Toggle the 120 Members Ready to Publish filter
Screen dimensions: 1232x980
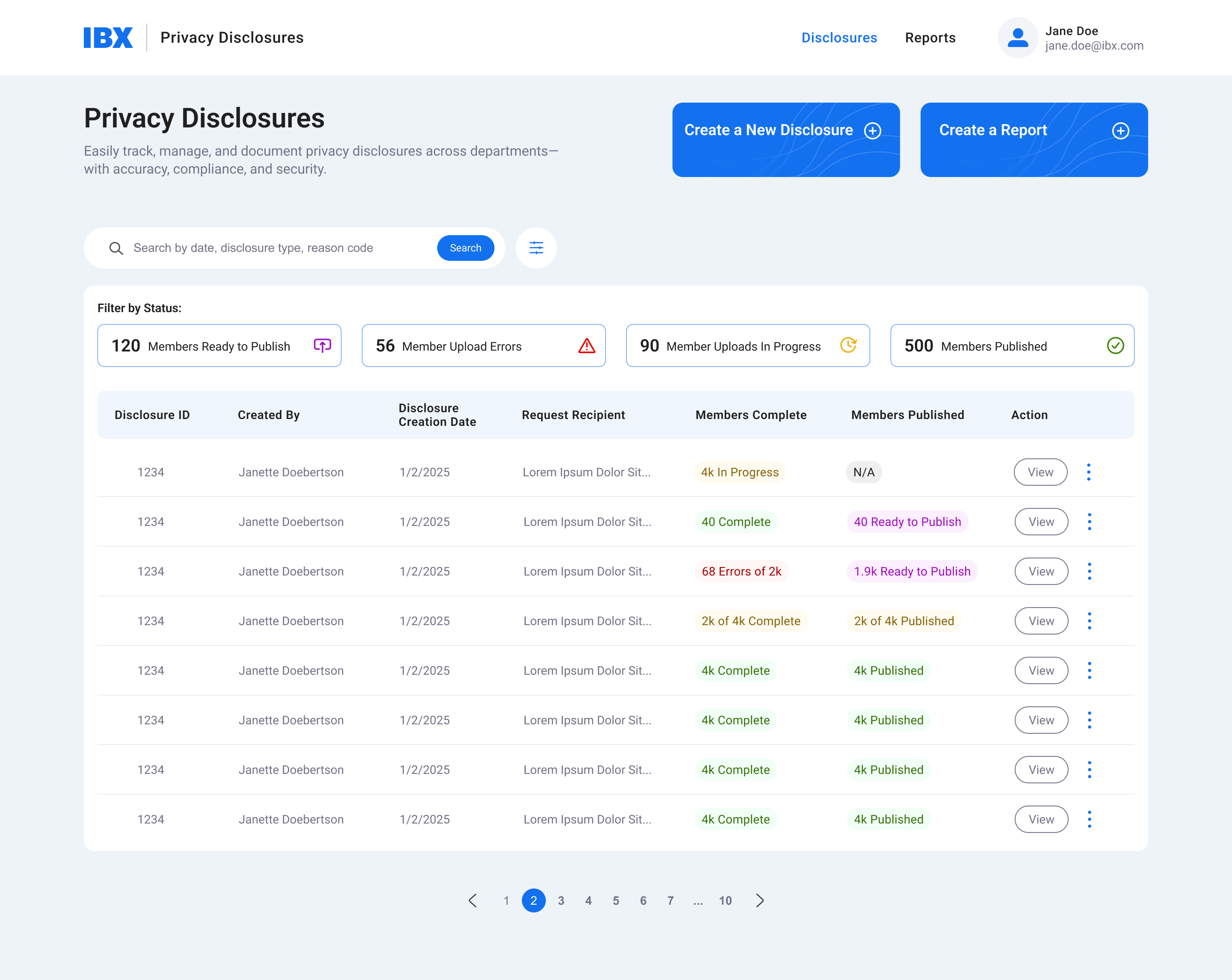(219, 345)
